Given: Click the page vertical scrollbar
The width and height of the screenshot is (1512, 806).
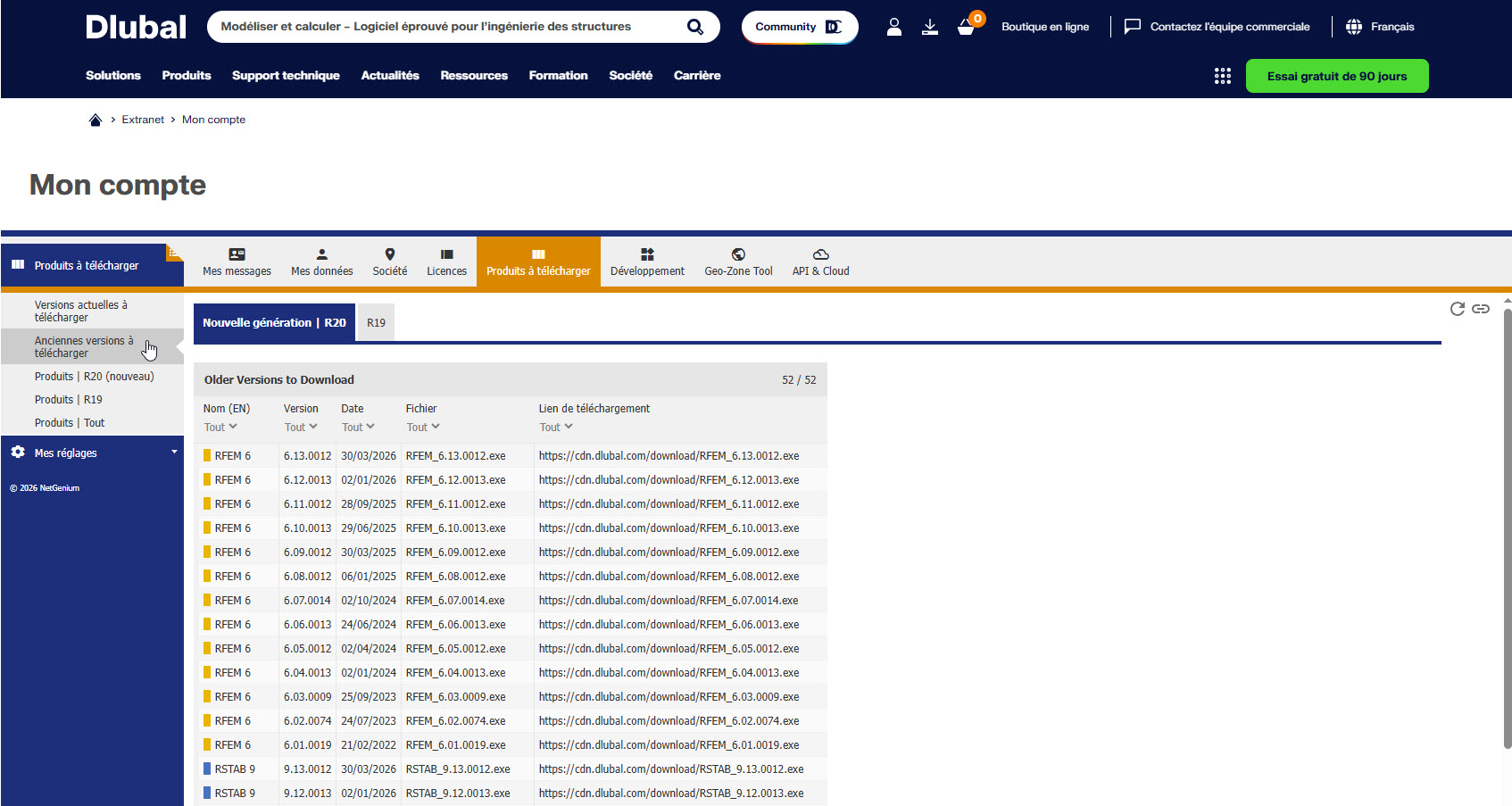Looking at the screenshot, I should tap(1508, 527).
